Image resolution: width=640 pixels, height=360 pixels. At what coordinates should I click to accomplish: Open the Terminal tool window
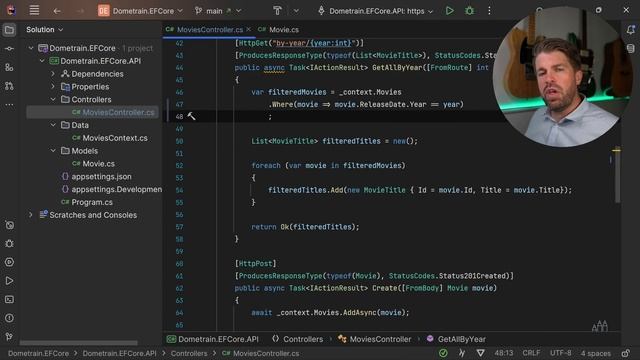pyautogui.click(x=9, y=300)
